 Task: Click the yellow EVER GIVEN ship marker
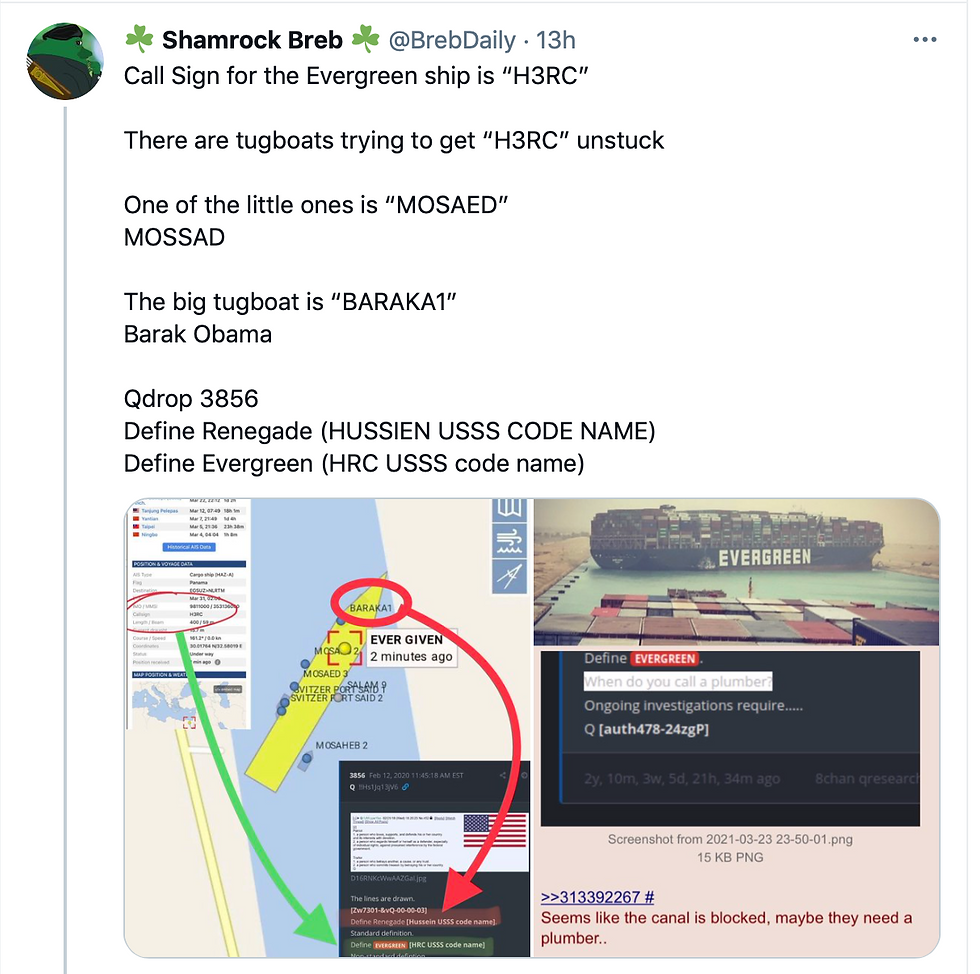[x=345, y=648]
